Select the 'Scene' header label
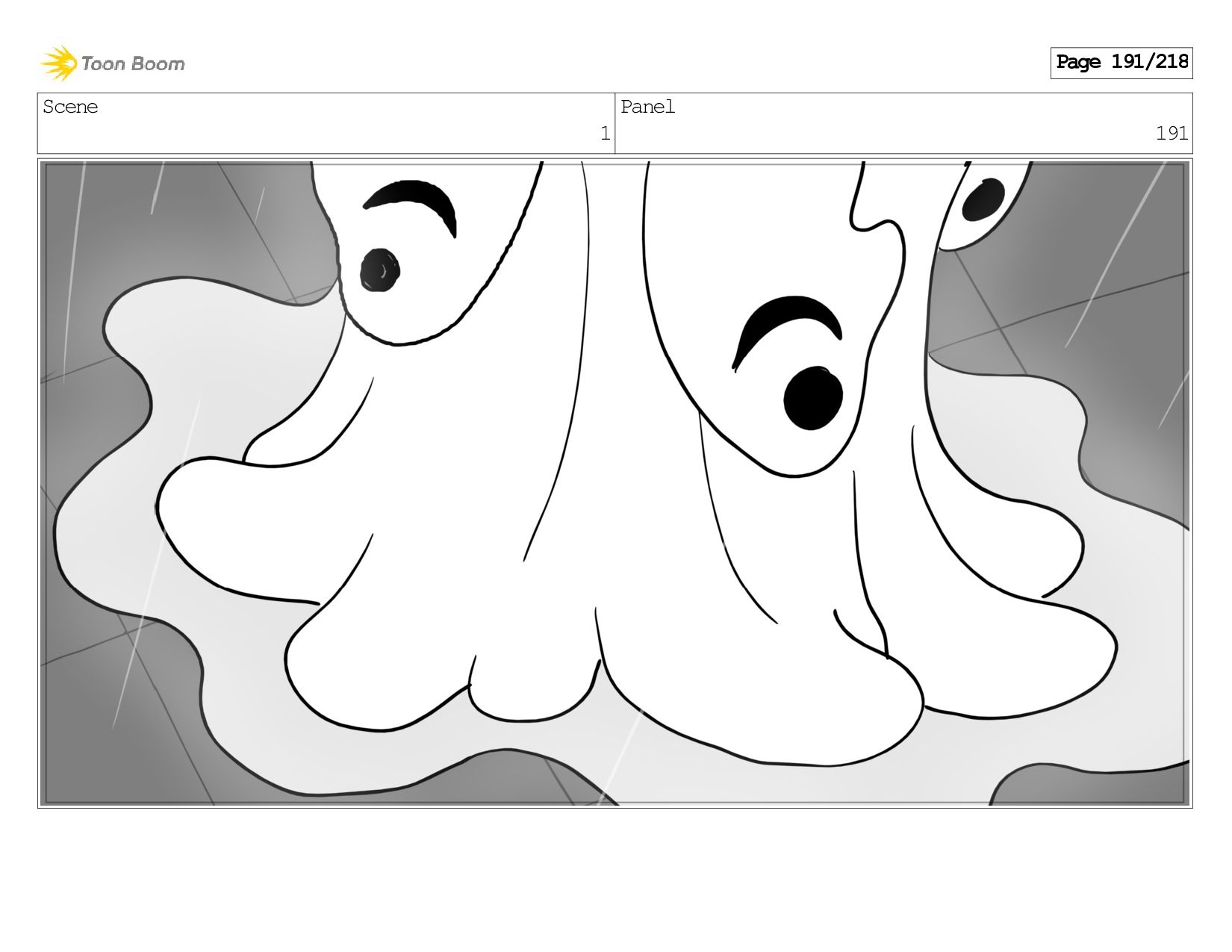The image size is (1232, 952). click(x=70, y=107)
